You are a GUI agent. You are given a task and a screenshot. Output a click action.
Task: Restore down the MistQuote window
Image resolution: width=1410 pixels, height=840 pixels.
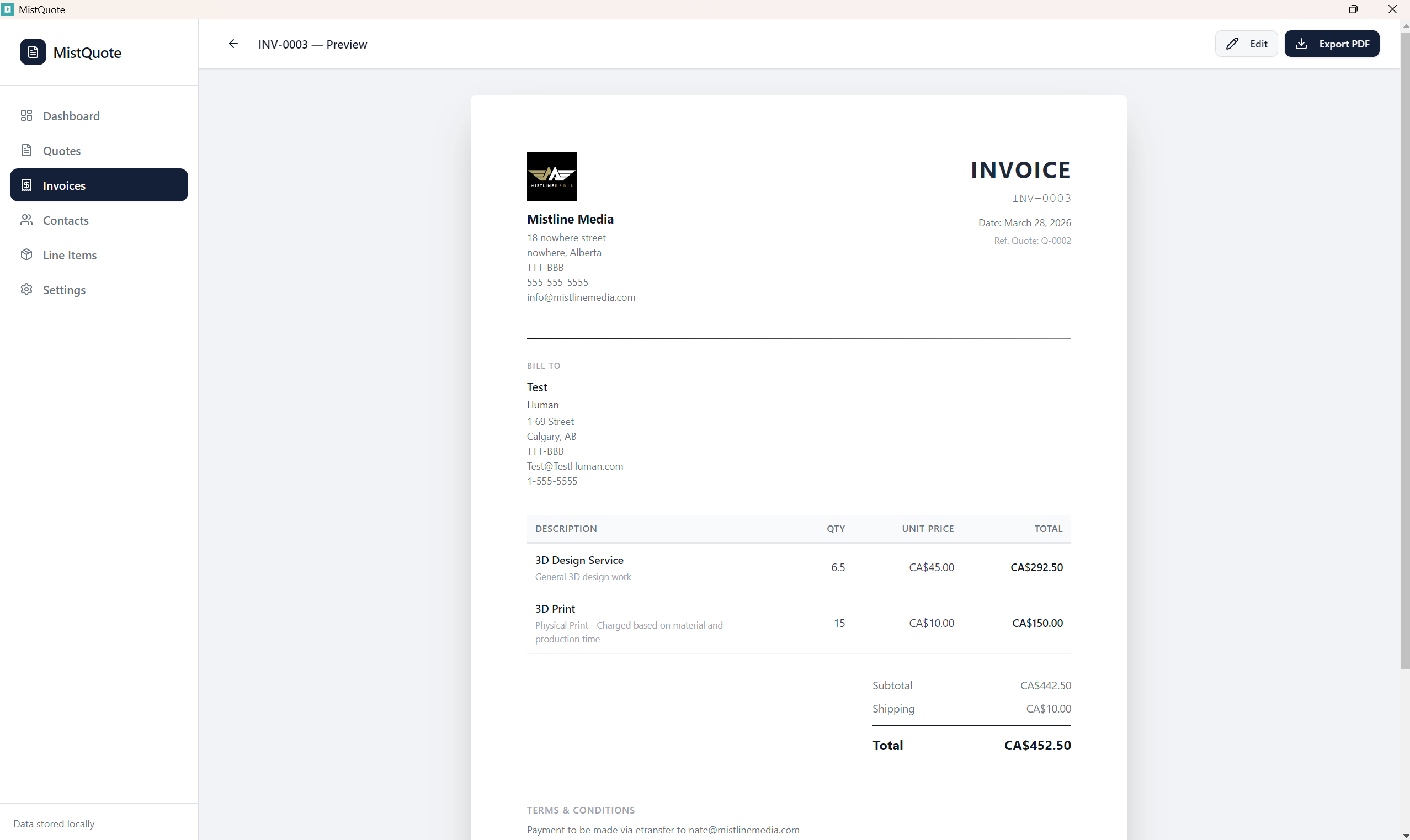pyautogui.click(x=1353, y=9)
